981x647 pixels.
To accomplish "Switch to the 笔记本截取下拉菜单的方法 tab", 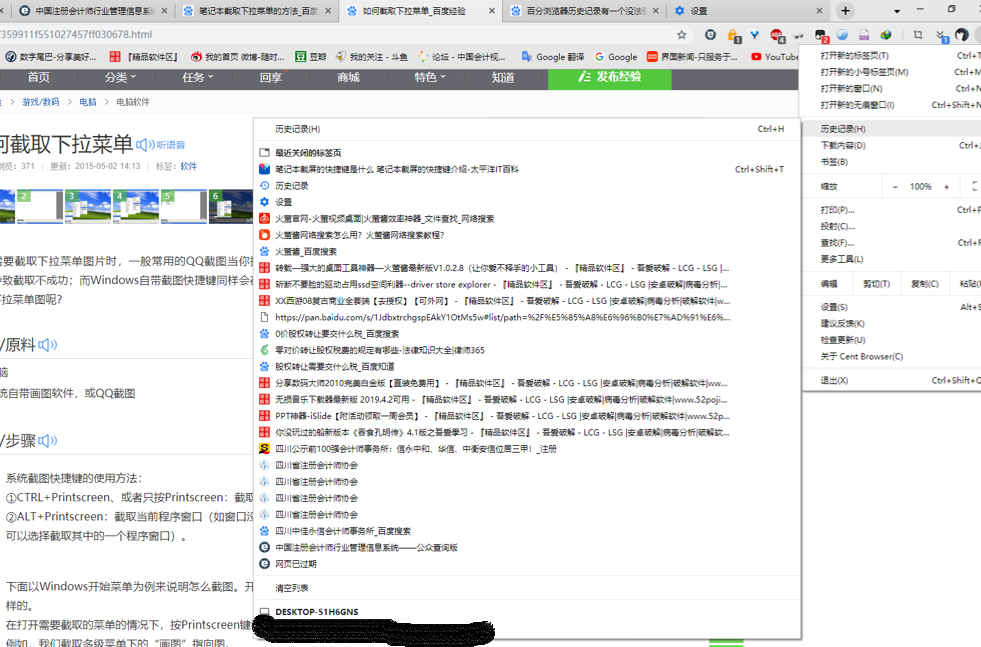I will [x=258, y=11].
